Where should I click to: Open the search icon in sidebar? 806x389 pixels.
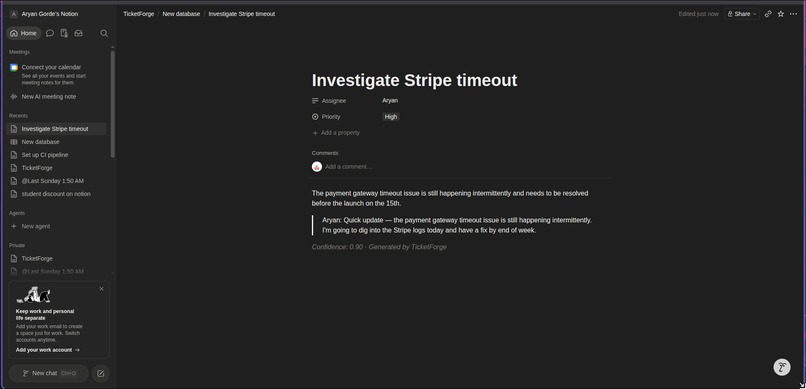tap(104, 33)
